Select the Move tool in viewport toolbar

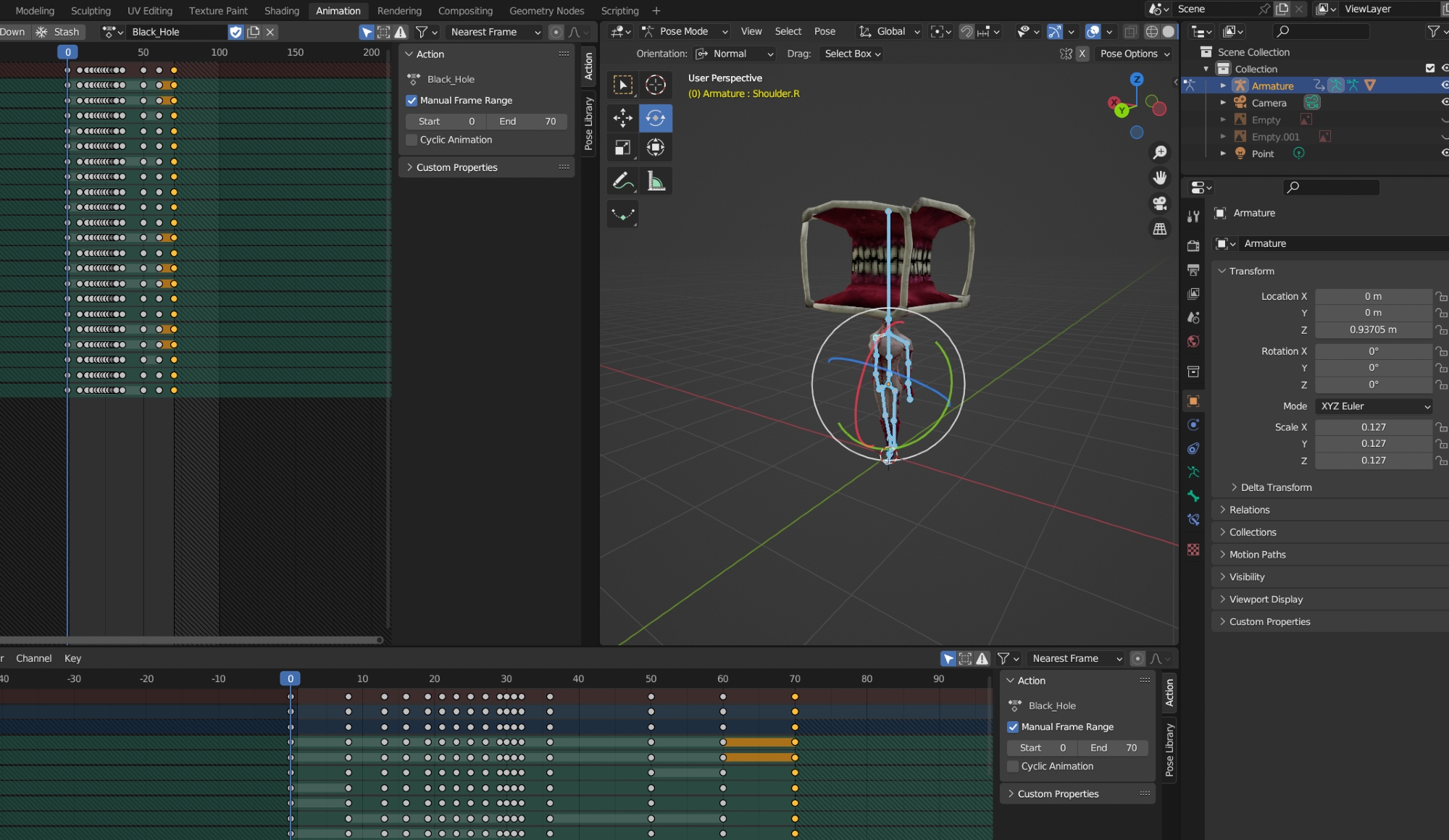622,118
